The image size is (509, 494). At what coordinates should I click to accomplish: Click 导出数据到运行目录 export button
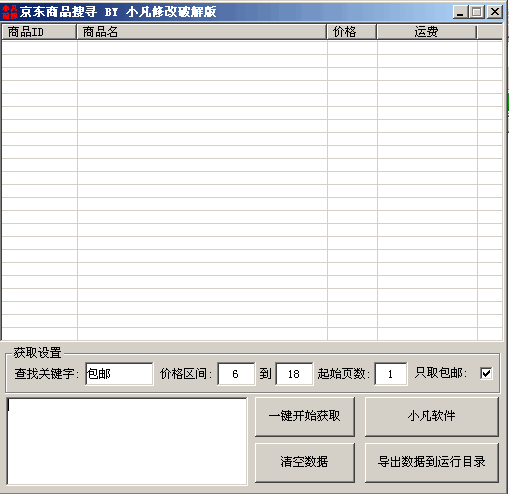432,462
